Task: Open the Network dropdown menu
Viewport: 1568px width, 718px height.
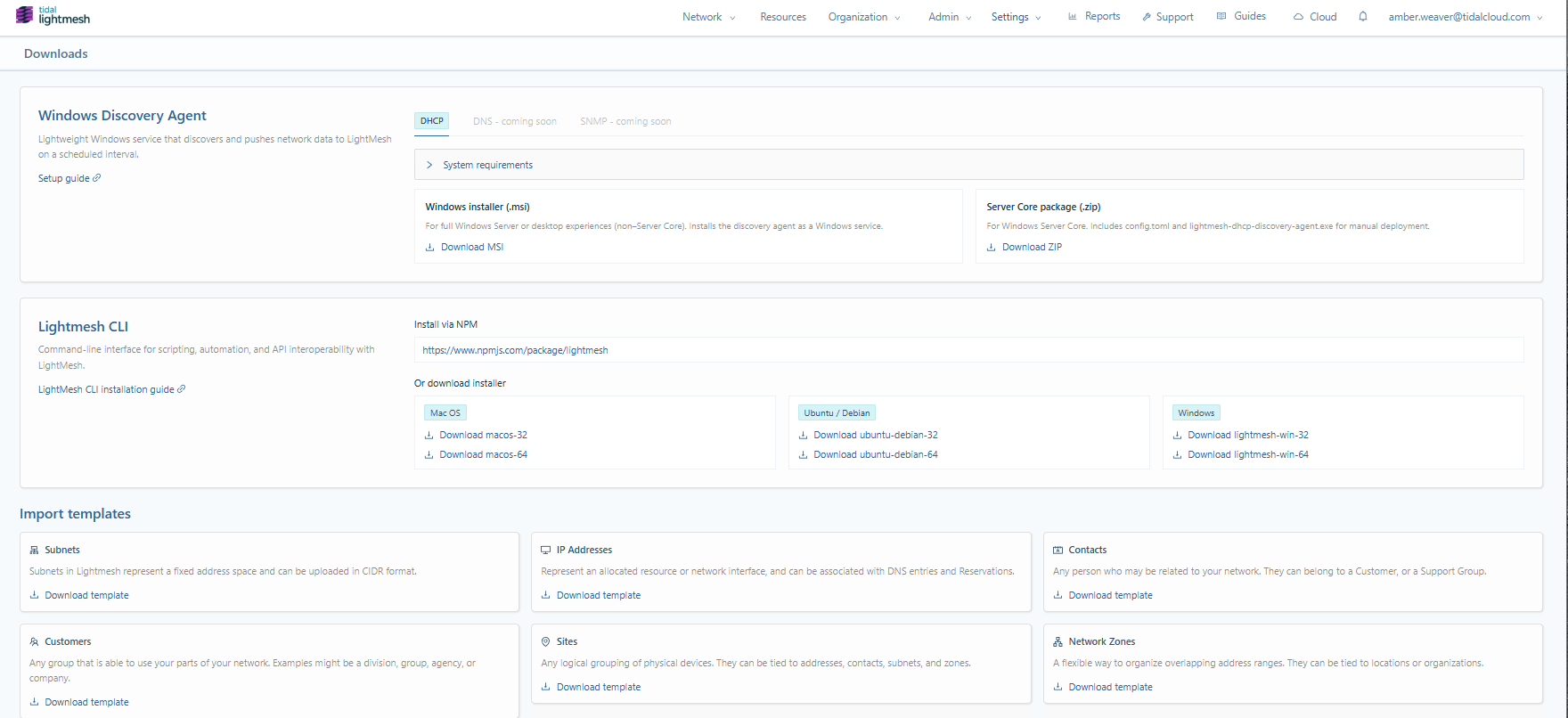Action: pos(709,17)
